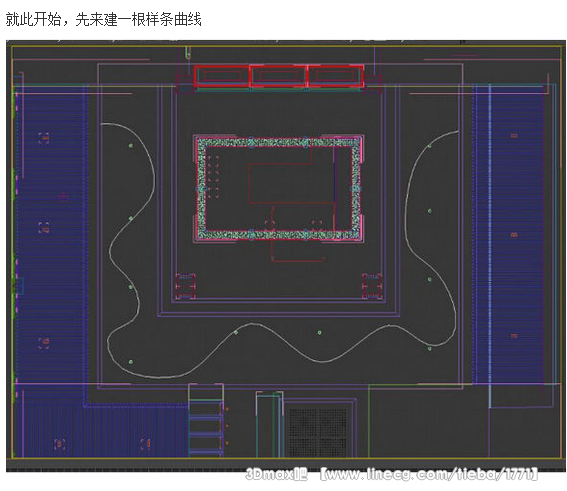567x491 pixels.
Task: Open the 3ds Max floor plan tutorial image
Action: (x=286, y=256)
